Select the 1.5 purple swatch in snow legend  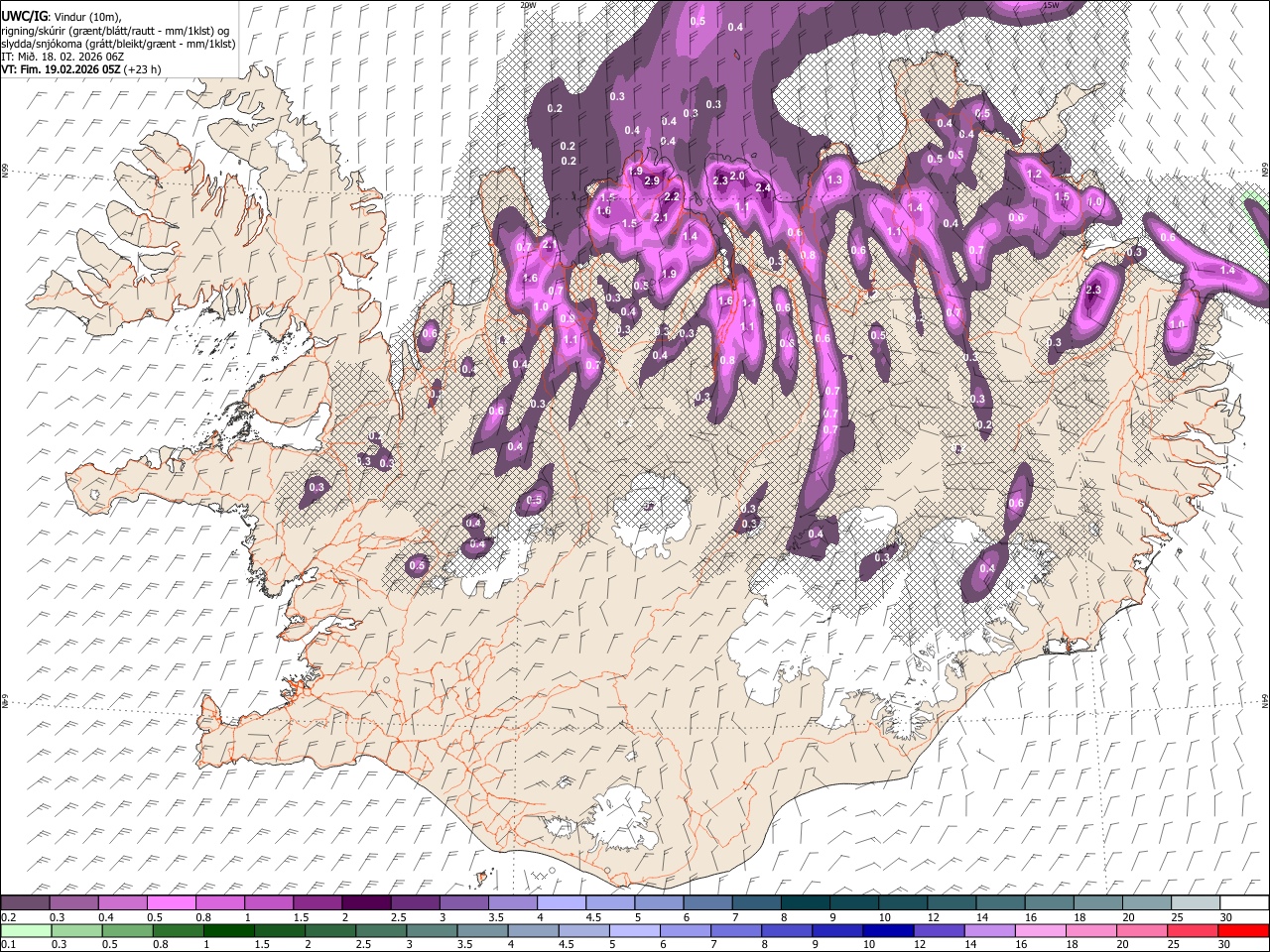pos(317,903)
